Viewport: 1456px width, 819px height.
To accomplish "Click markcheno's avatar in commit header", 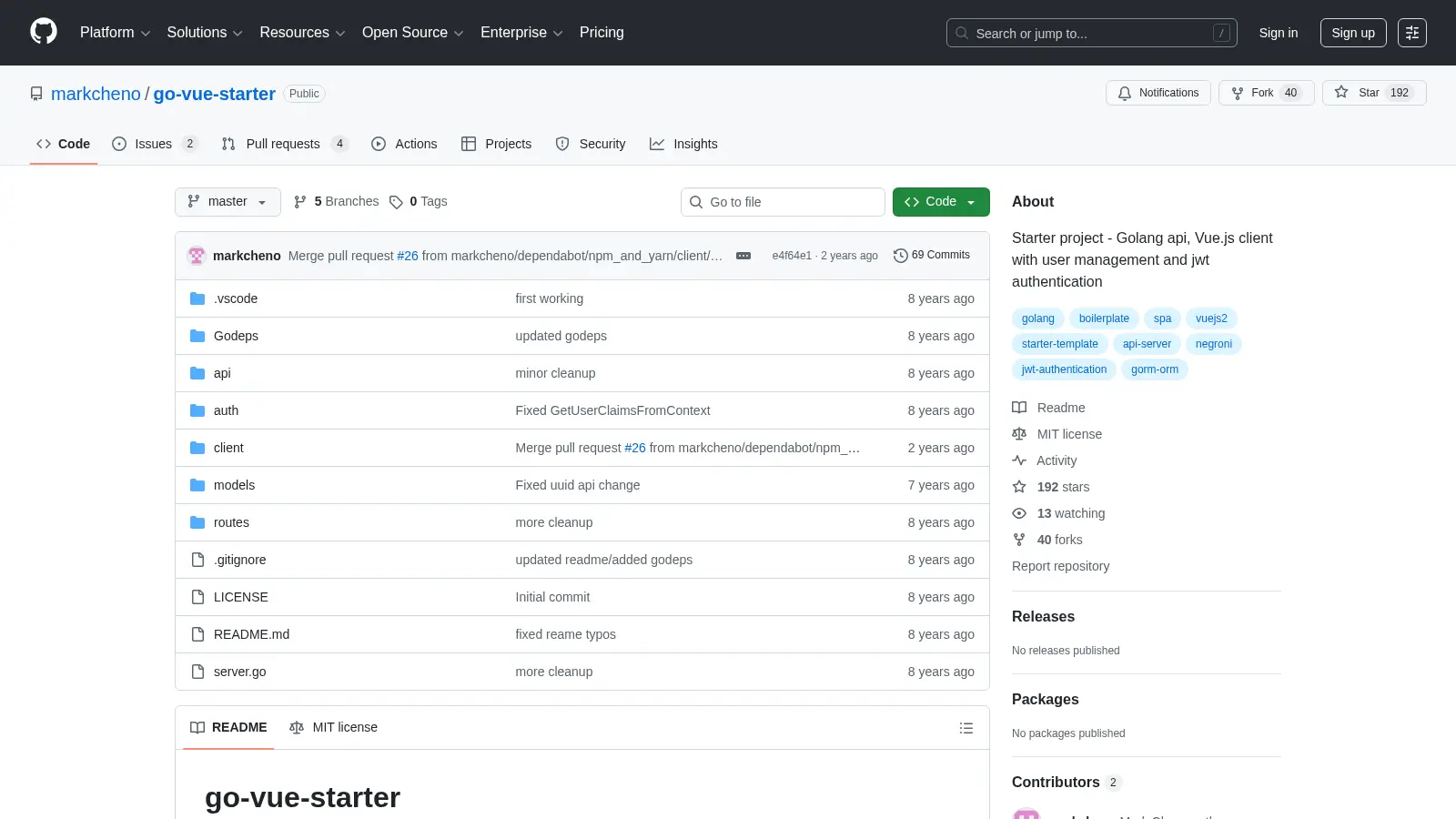I will pos(197,256).
